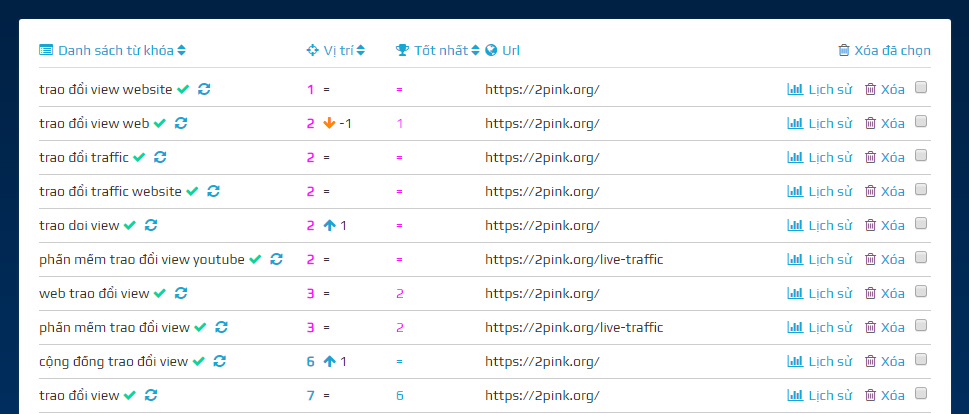This screenshot has height=414, width=969.
Task: Click 'Xóa đã chọn' to delete selected
Action: (884, 51)
